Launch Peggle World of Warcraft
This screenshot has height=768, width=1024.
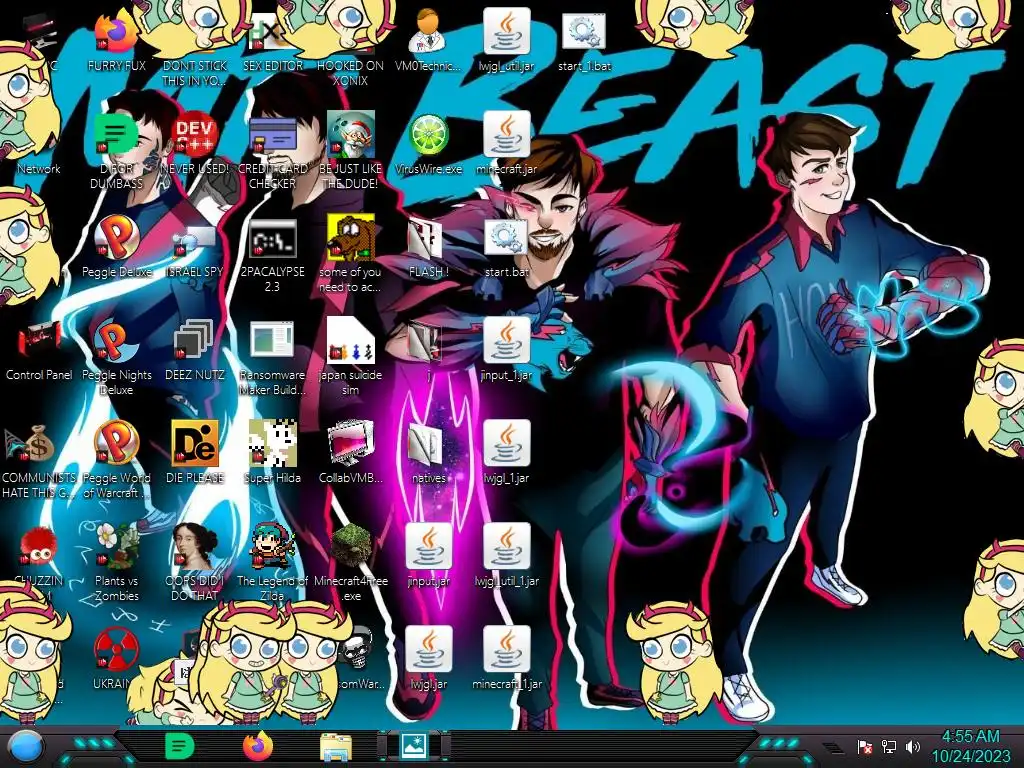(x=116, y=443)
